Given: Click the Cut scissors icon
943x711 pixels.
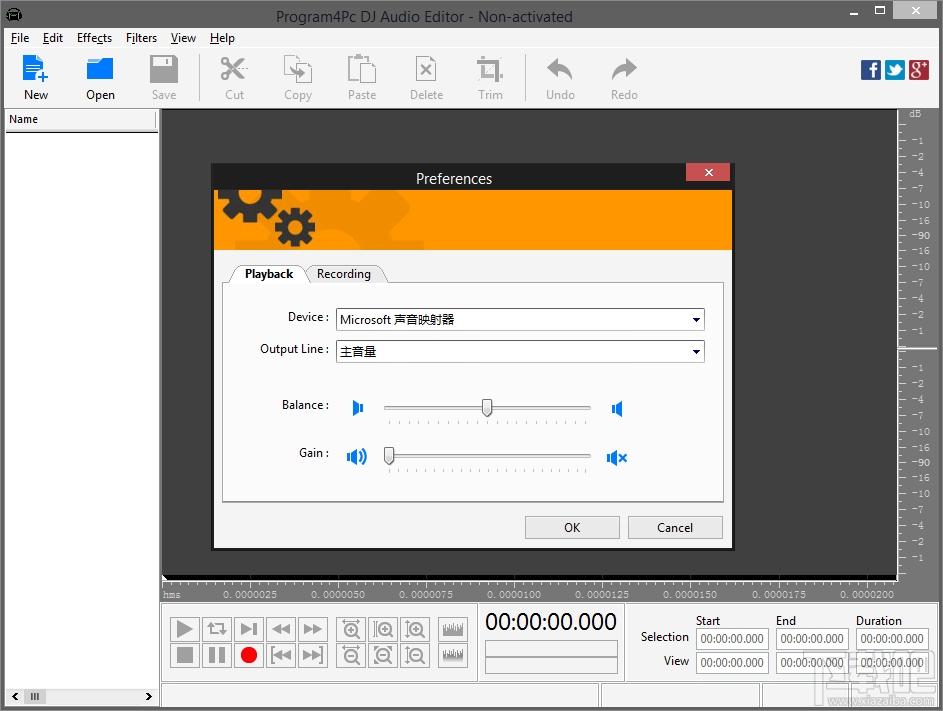Looking at the screenshot, I should 233,69.
